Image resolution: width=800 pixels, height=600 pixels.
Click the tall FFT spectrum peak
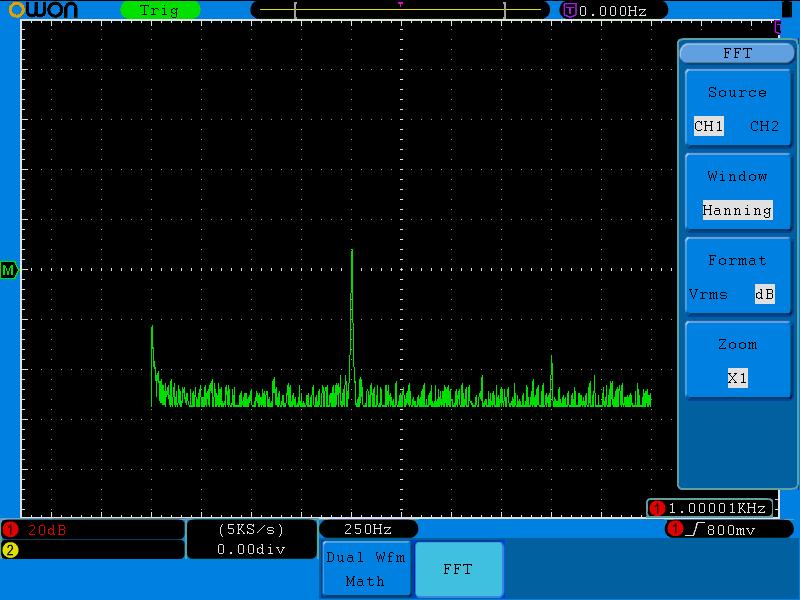click(x=352, y=327)
